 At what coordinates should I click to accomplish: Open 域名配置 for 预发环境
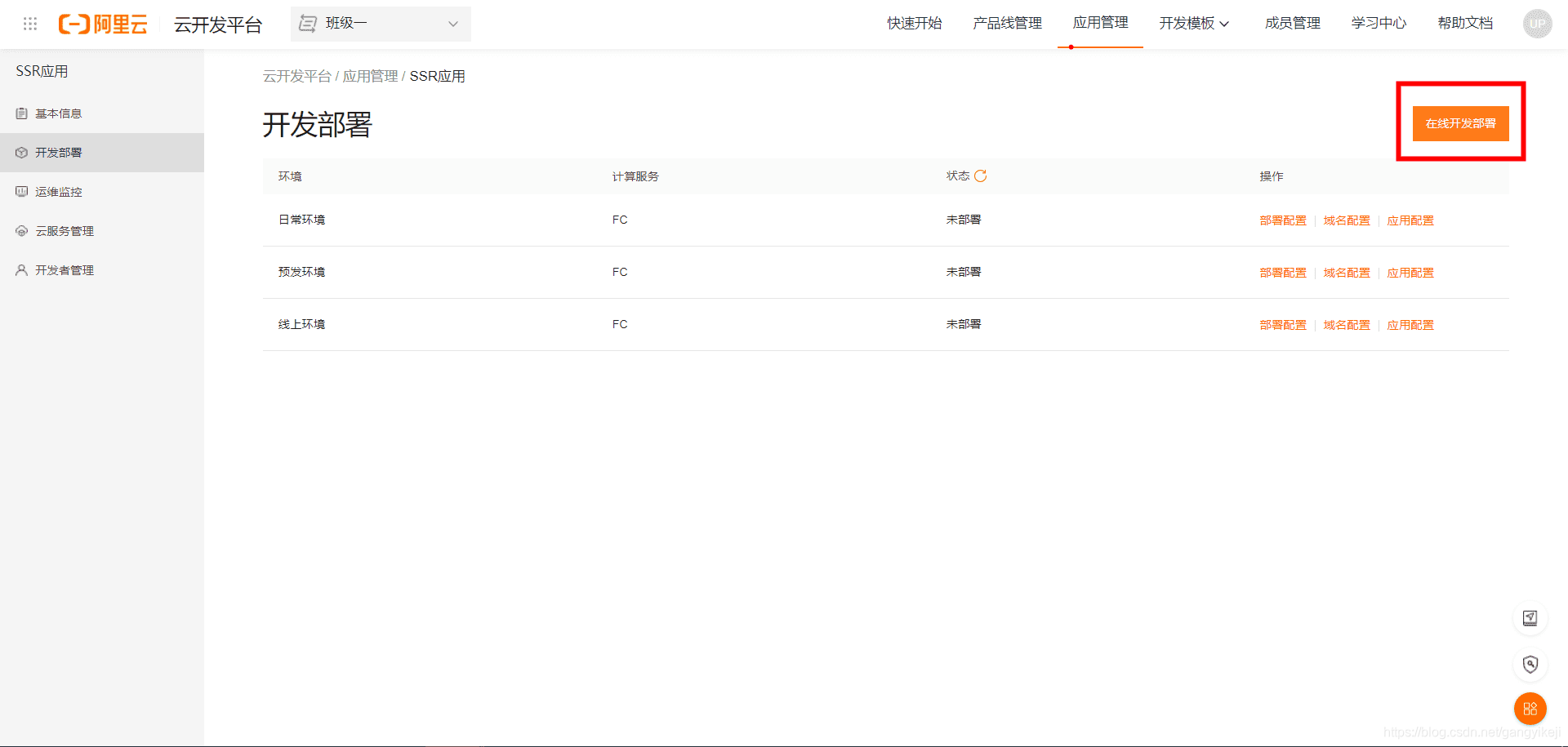click(x=1347, y=273)
